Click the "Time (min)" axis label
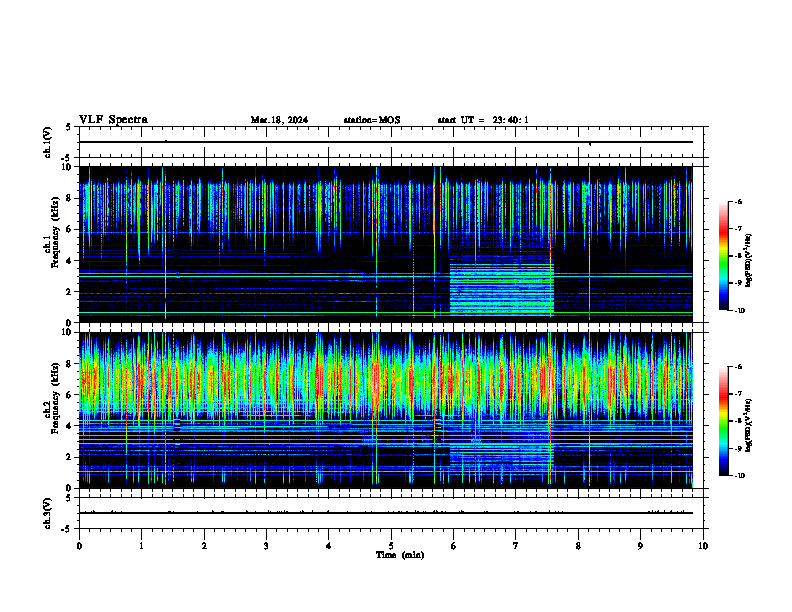Image resolution: width=792 pixels, height=612 pixels. tap(400, 555)
